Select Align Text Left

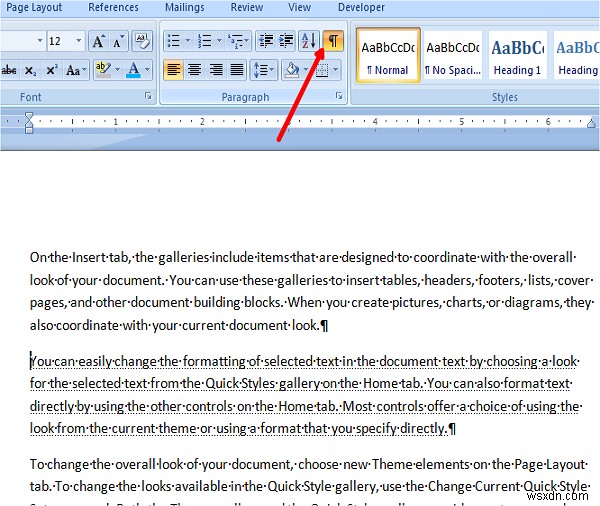click(x=173, y=70)
